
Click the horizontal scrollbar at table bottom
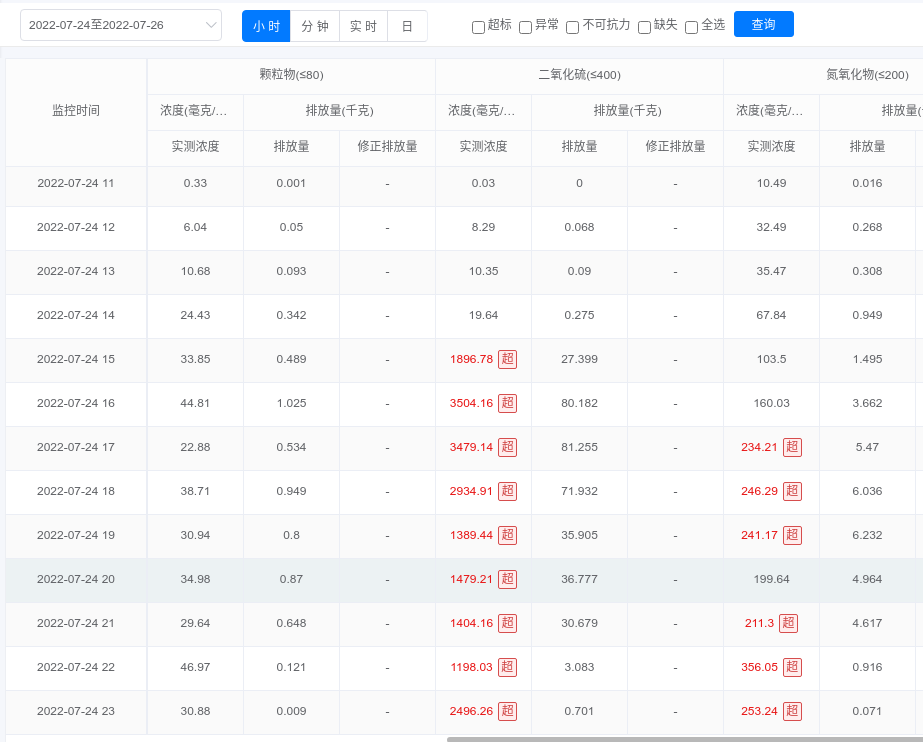[685, 739]
